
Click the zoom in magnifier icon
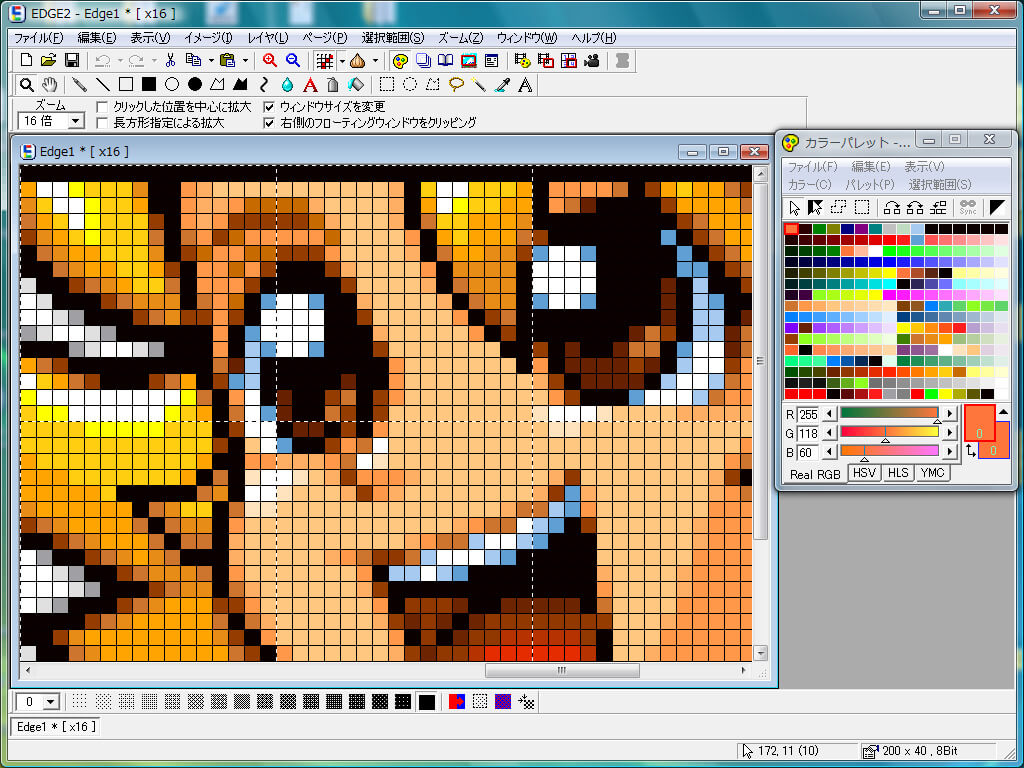269,60
